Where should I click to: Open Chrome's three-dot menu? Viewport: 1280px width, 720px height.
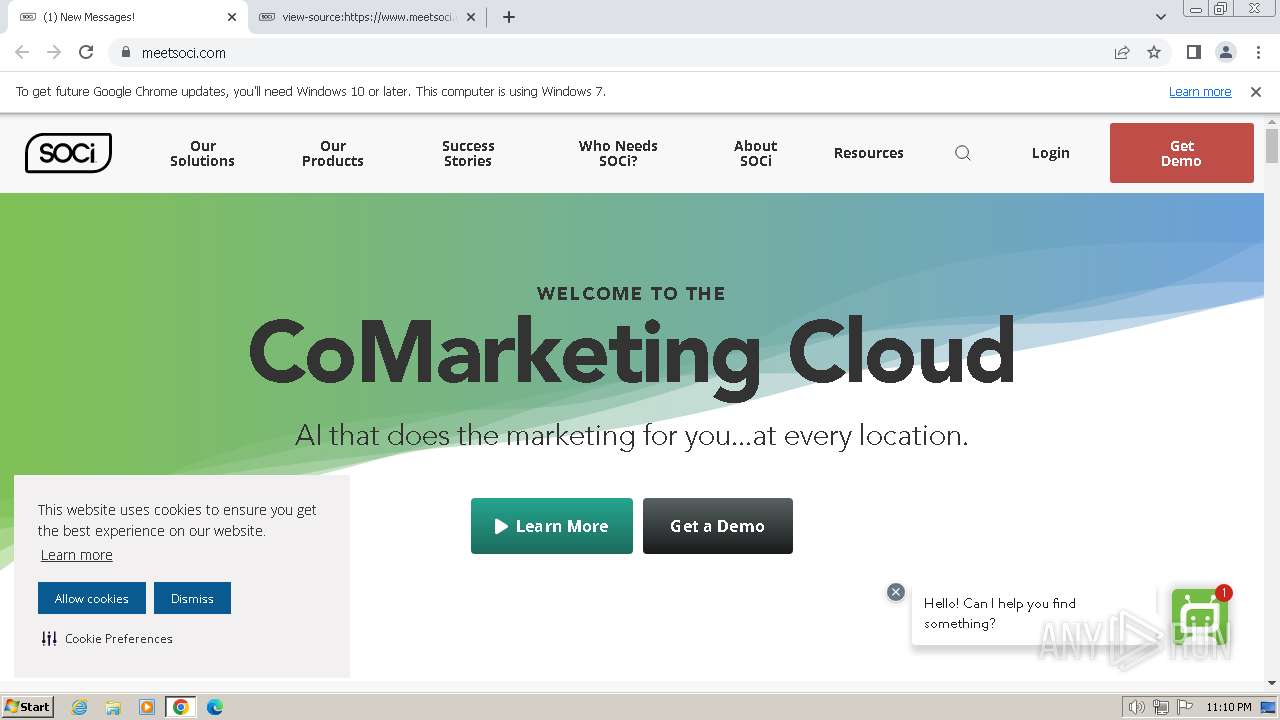pyautogui.click(x=1259, y=53)
